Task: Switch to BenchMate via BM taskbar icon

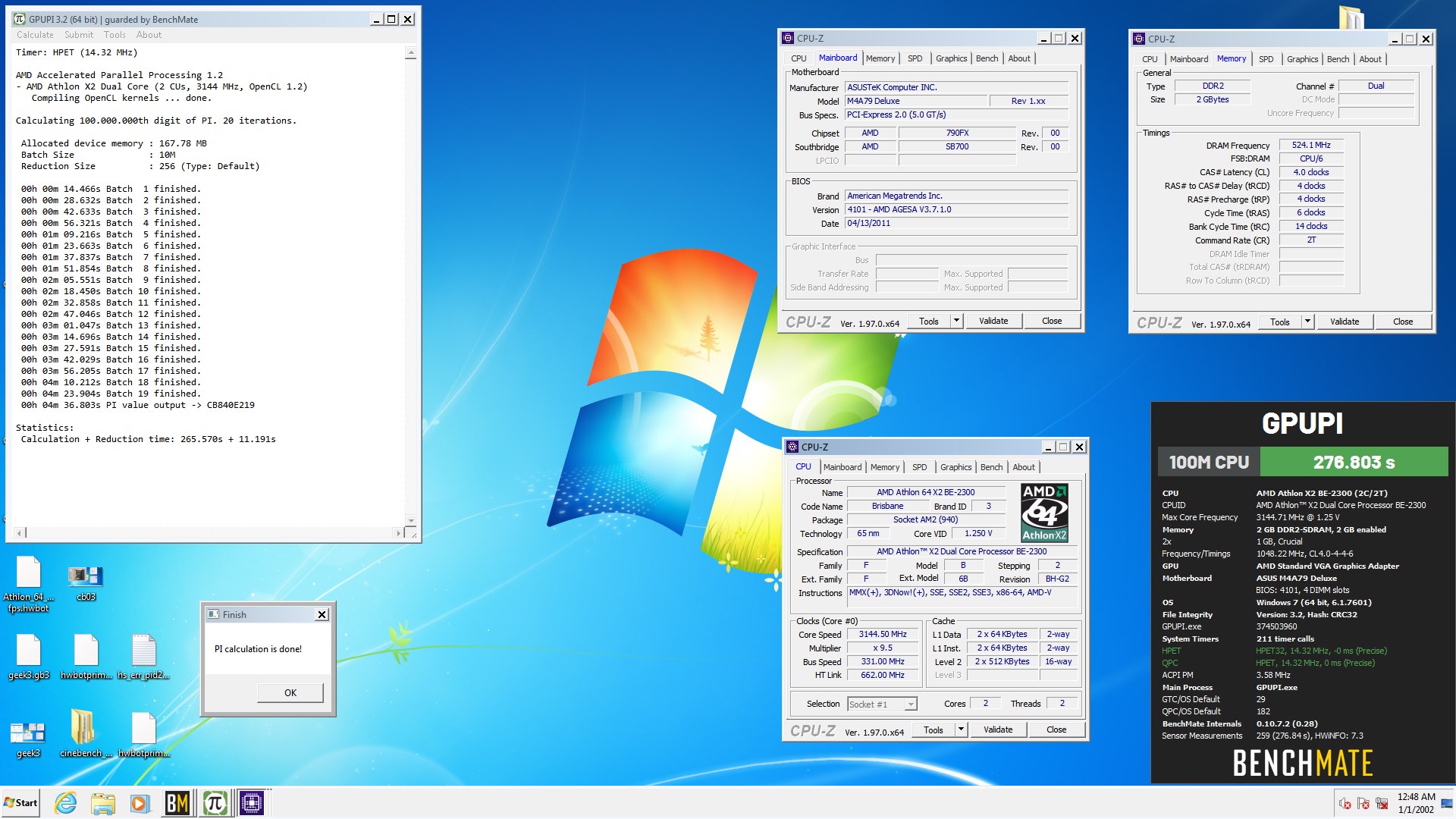Action: (x=177, y=802)
